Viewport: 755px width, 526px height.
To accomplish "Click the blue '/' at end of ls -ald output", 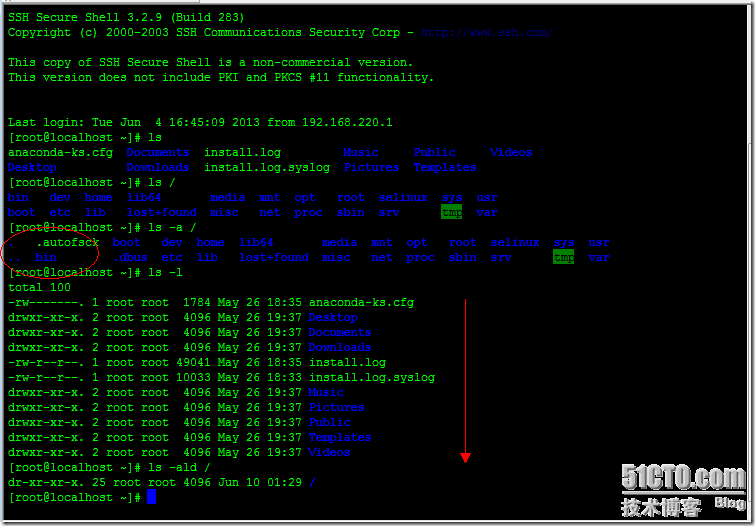I will (312, 482).
